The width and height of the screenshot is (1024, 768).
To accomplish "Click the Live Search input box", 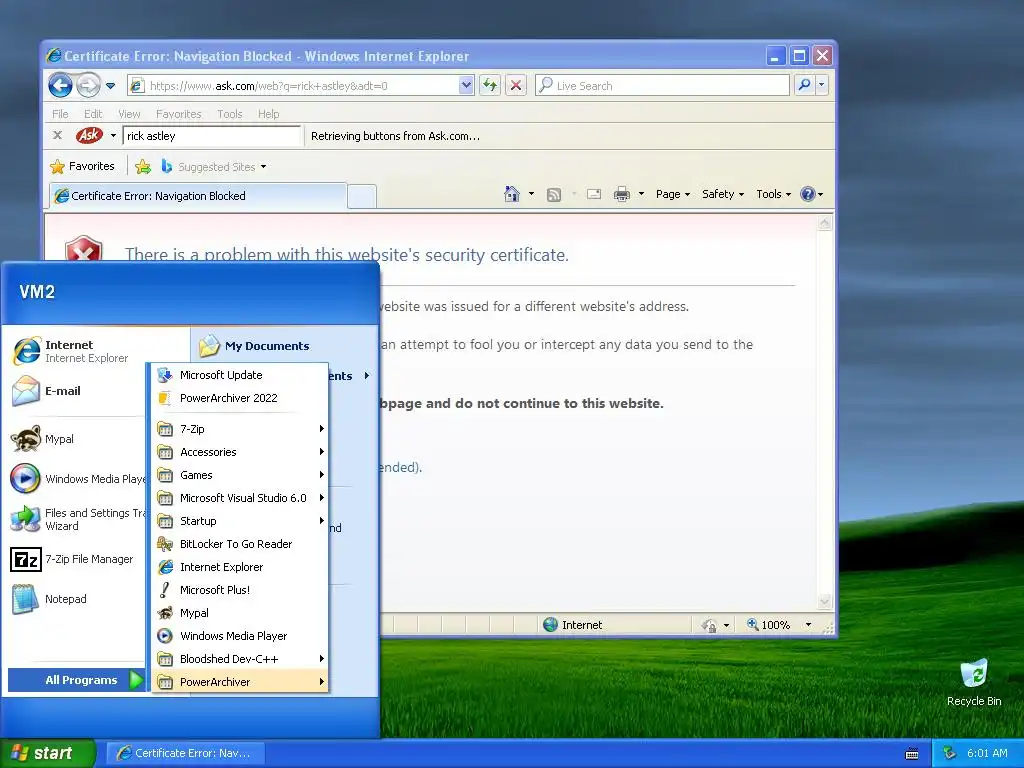I will click(x=662, y=85).
